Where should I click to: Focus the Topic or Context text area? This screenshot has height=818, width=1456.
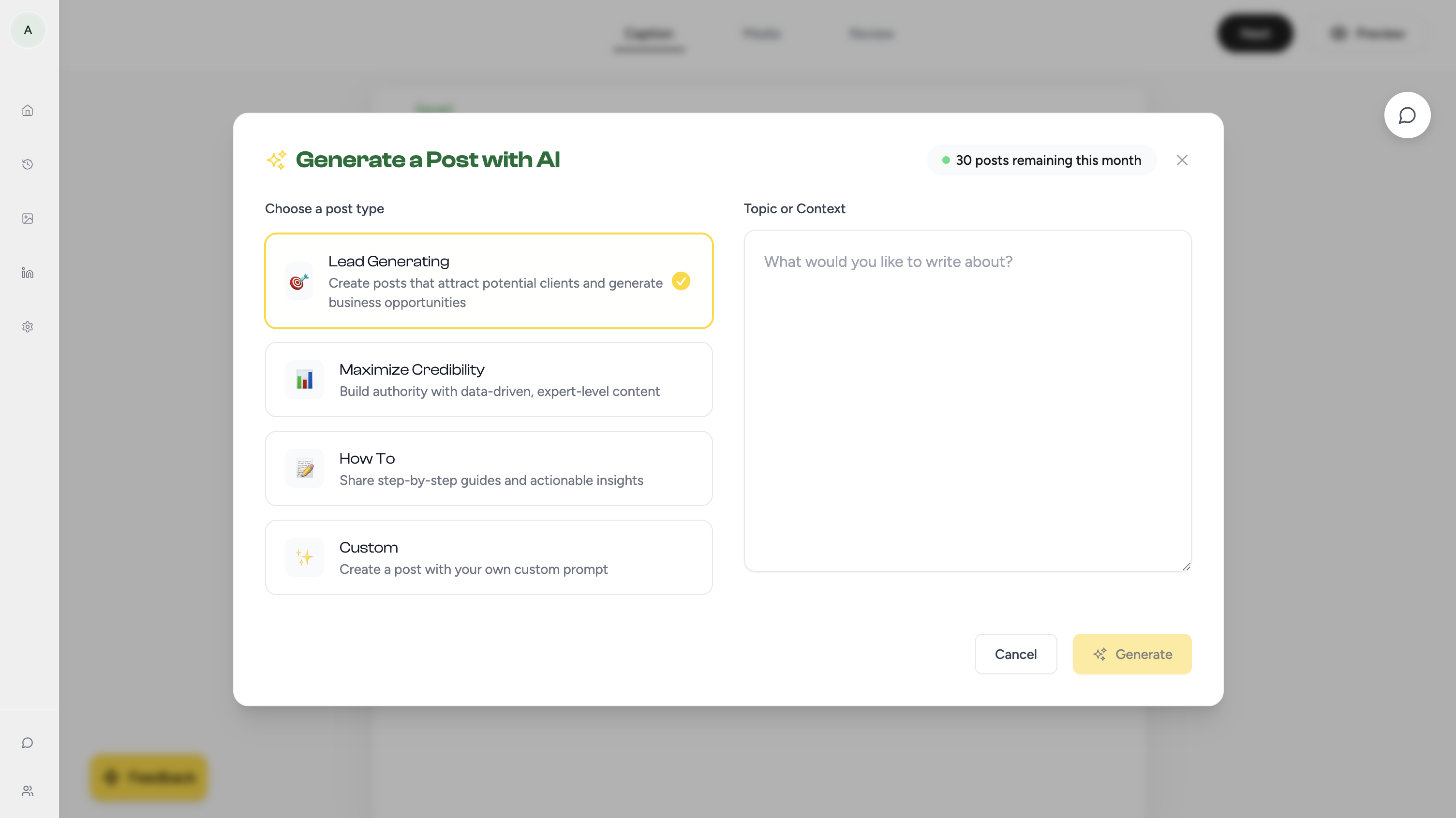click(967, 400)
